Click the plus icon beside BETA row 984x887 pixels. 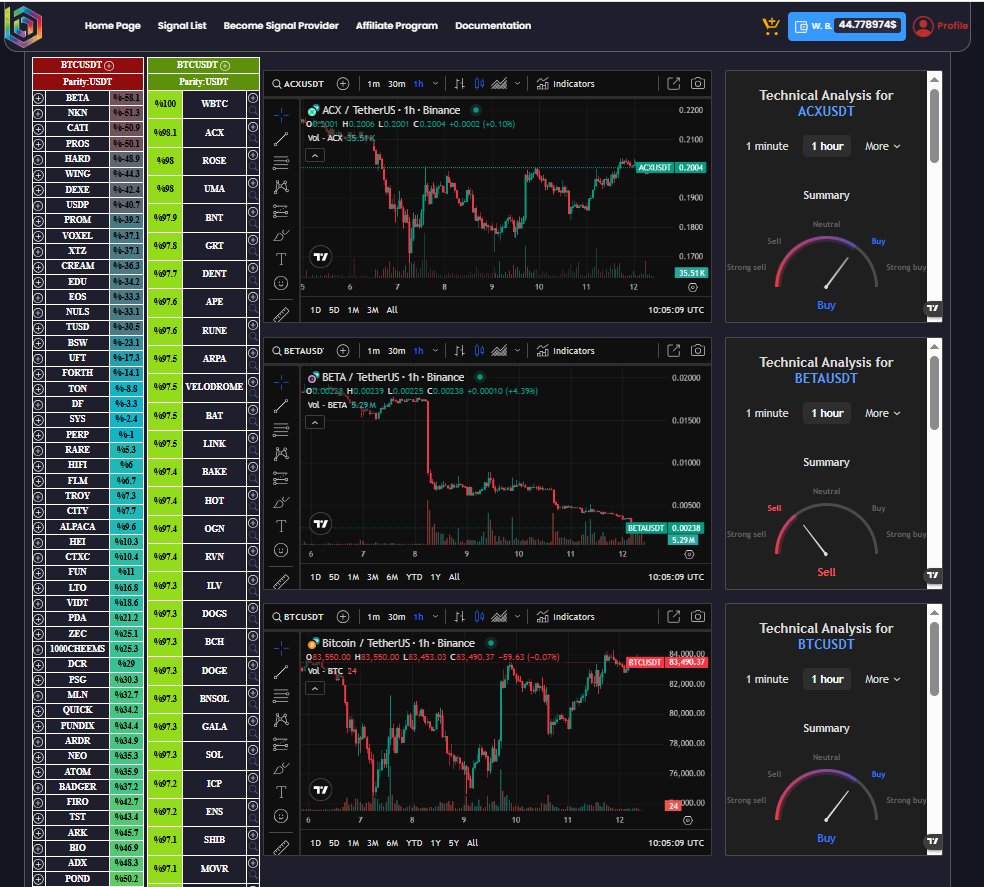38,98
